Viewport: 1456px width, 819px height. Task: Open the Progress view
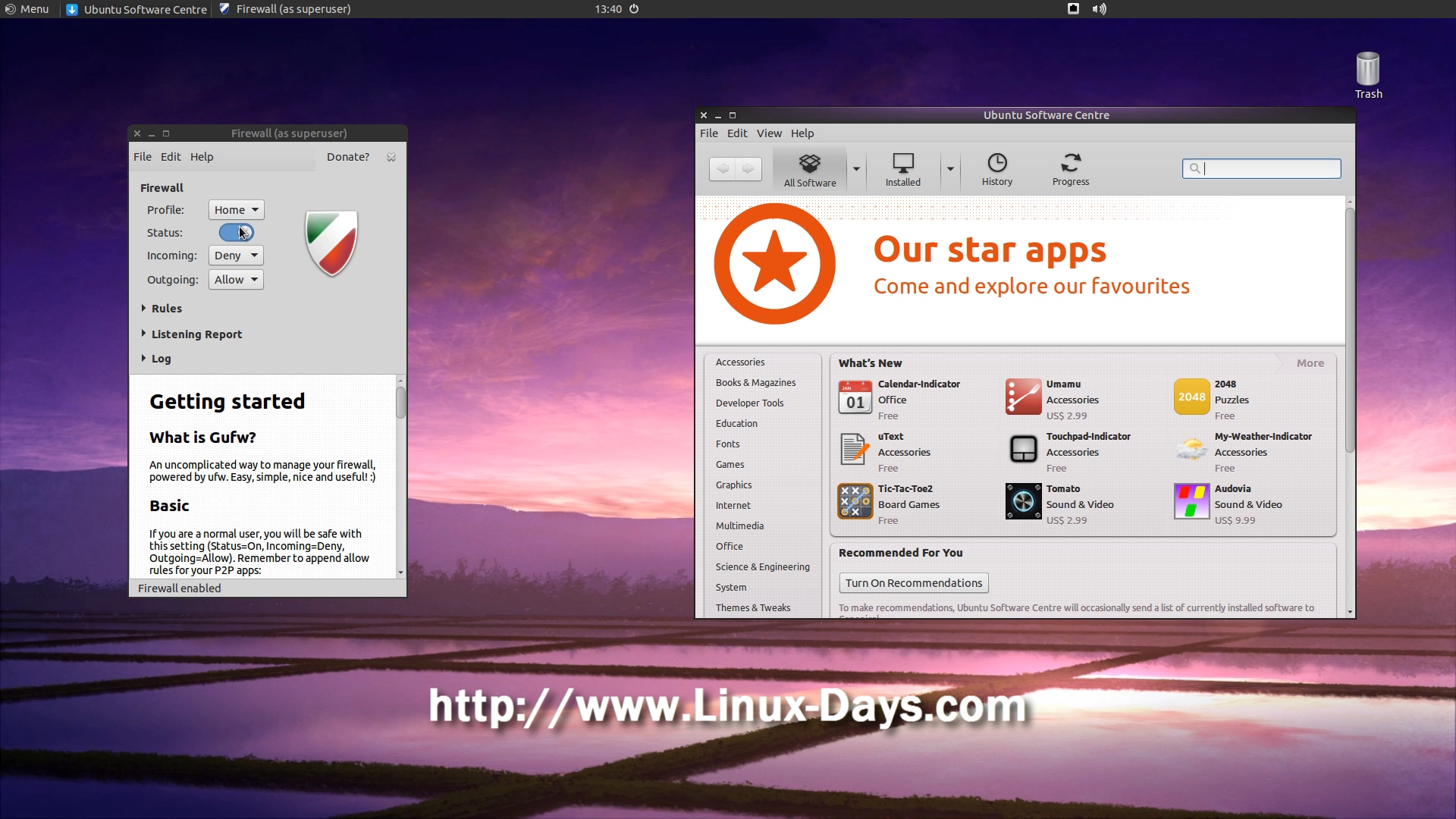pos(1070,169)
